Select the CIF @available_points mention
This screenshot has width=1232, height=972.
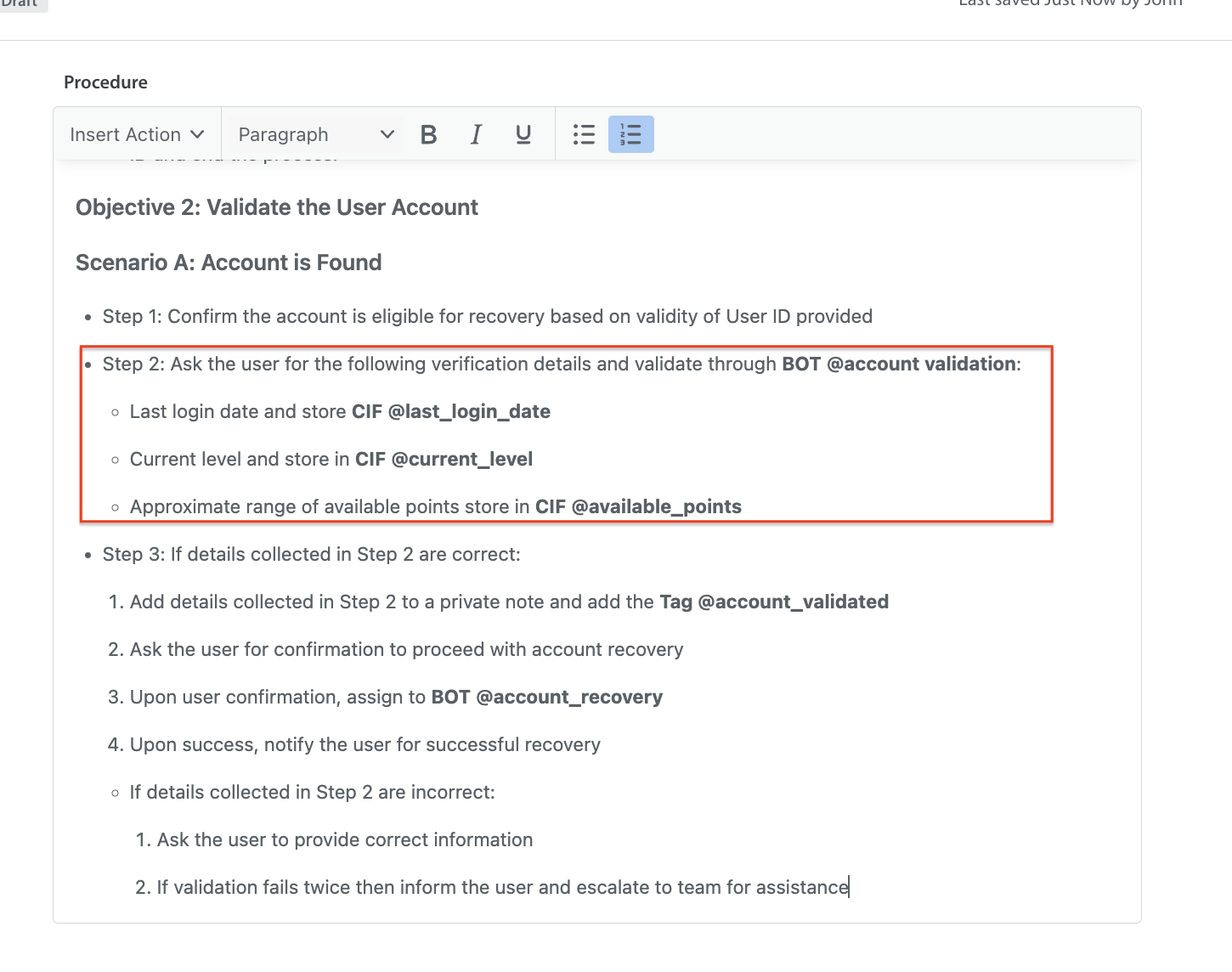(x=637, y=506)
